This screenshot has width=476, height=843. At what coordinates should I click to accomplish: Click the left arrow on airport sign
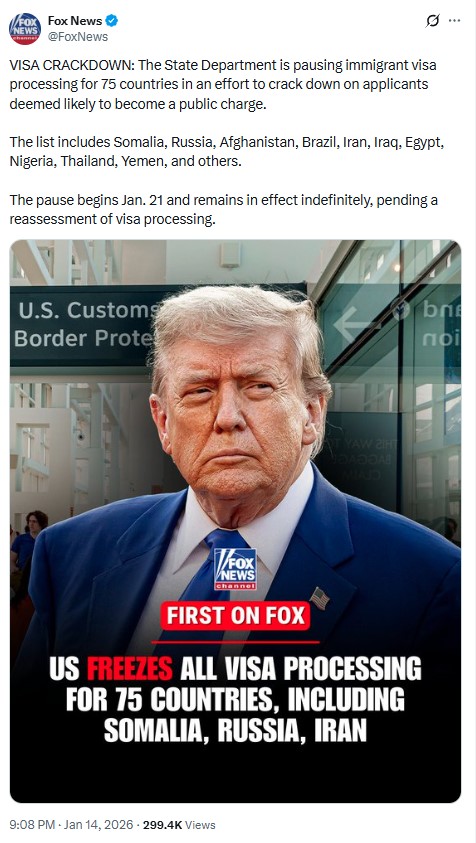(x=352, y=325)
